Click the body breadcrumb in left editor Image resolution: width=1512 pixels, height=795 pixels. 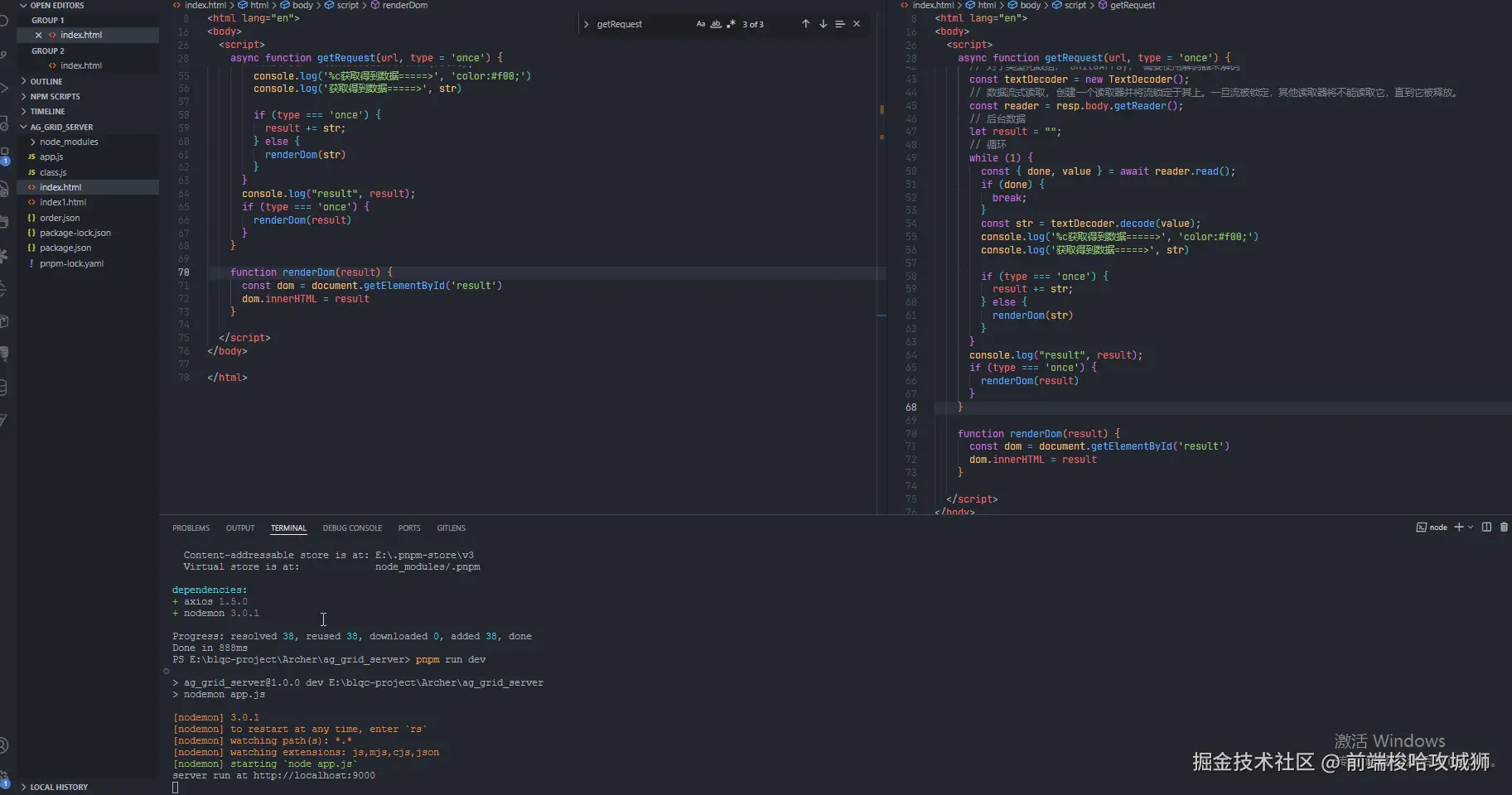point(297,5)
